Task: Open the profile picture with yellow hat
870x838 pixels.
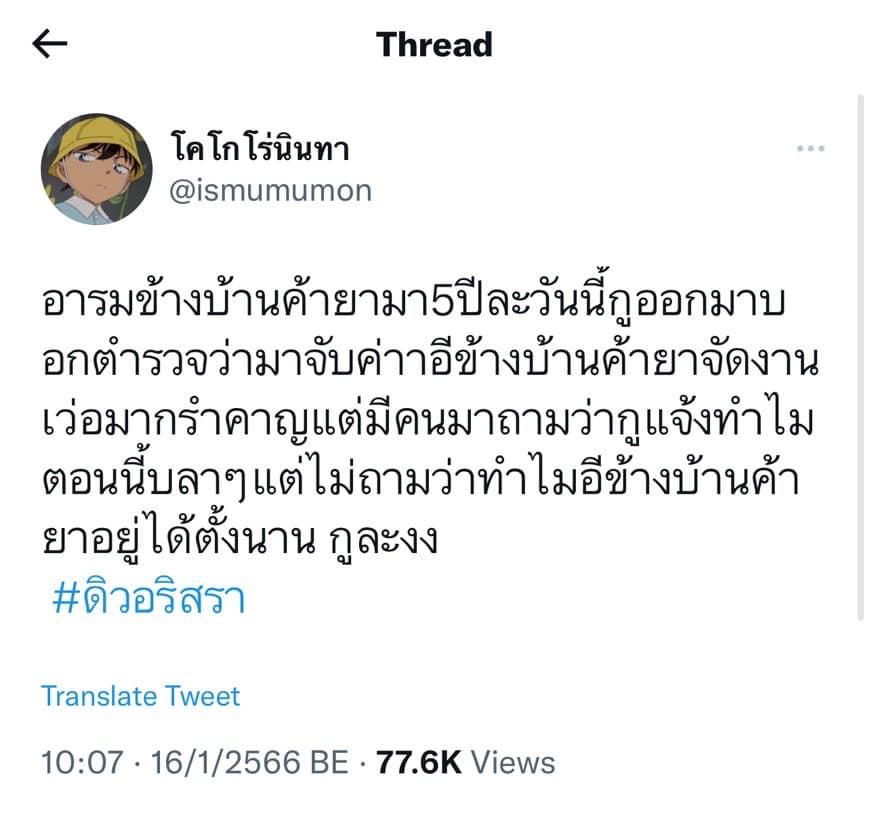Action: (x=97, y=169)
